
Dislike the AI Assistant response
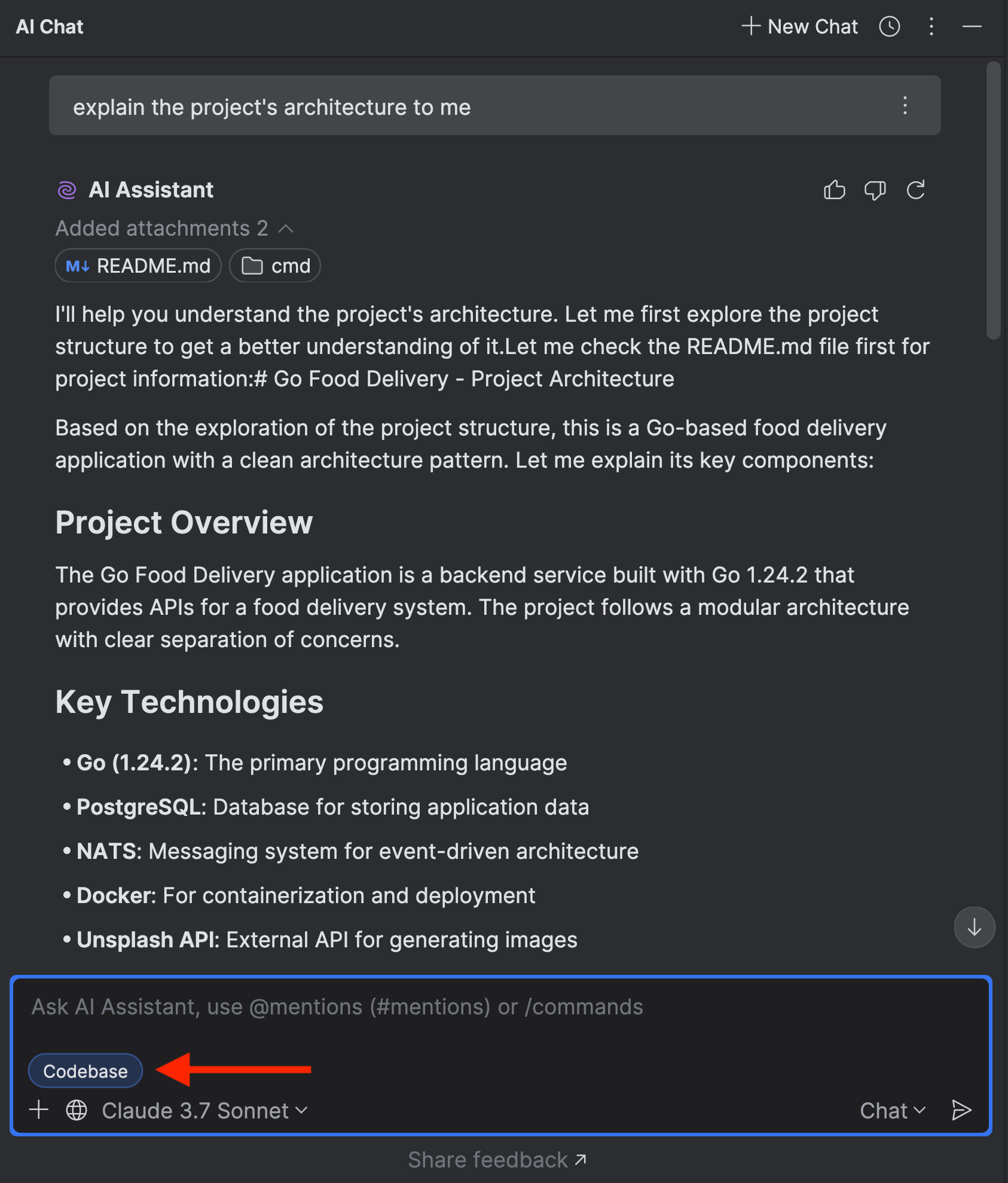[875, 190]
